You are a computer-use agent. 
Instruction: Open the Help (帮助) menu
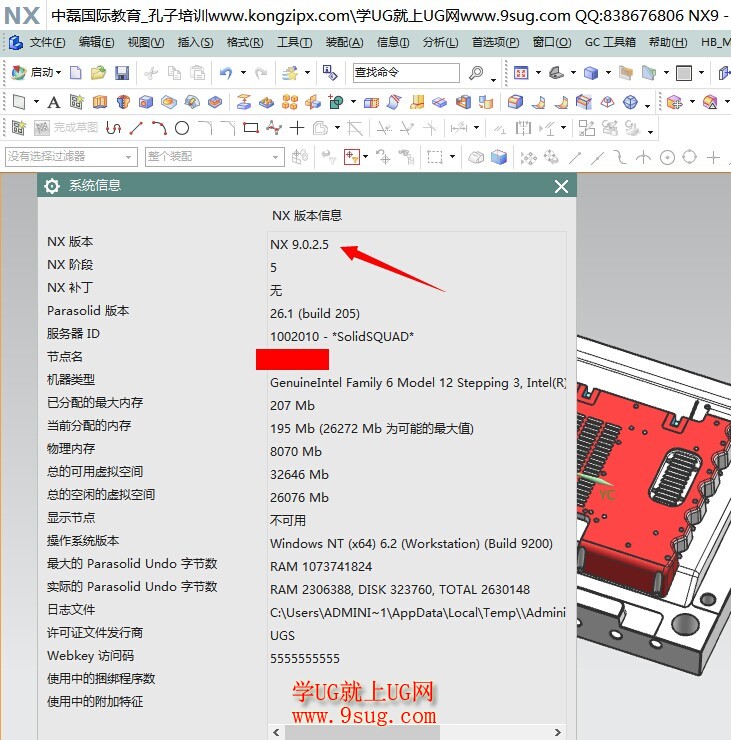(668, 42)
